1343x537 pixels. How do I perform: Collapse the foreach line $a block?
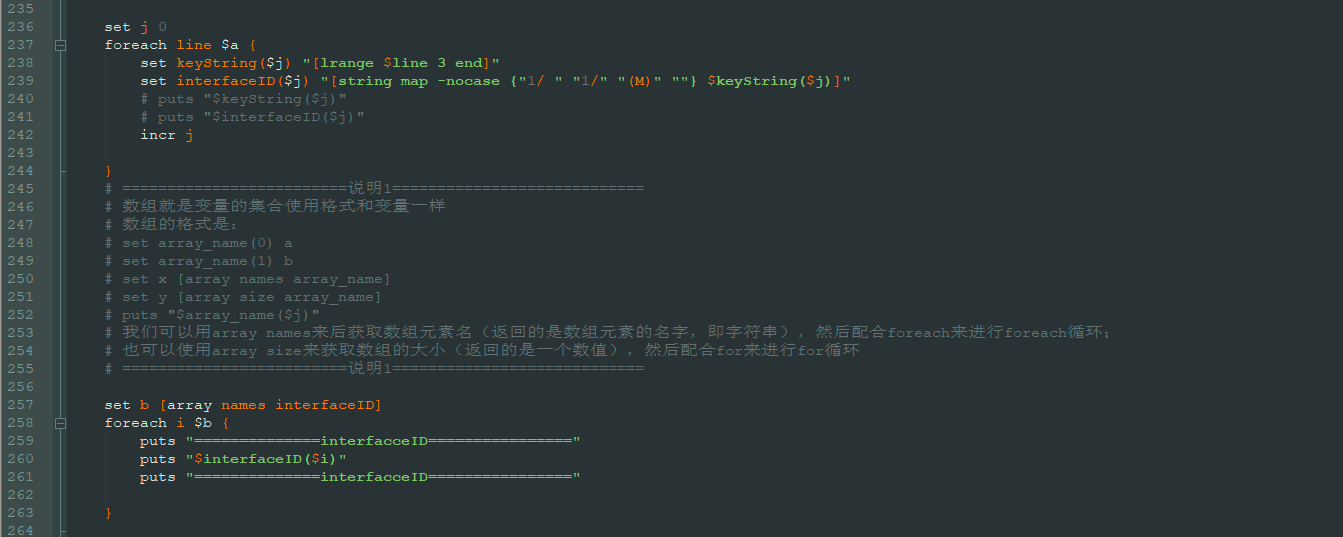(61, 45)
